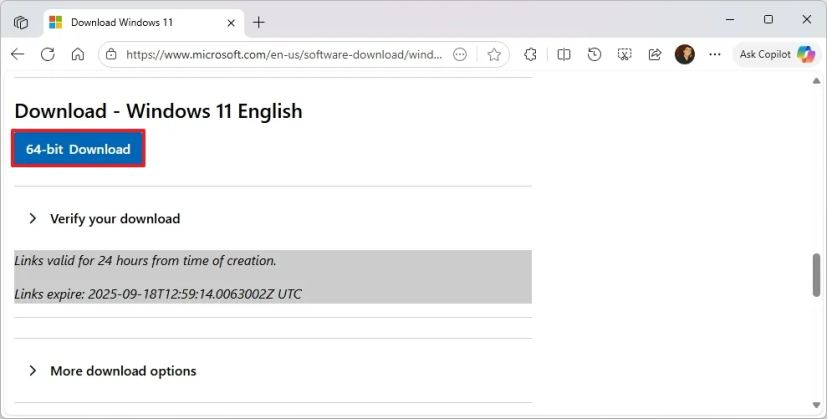
Task: Go back to the previous page
Action: click(17, 55)
